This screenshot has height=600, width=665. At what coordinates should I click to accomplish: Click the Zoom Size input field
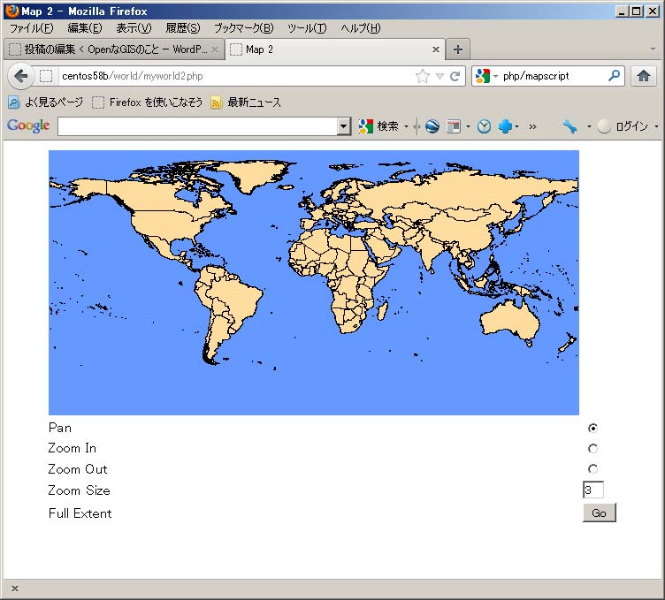click(x=592, y=490)
